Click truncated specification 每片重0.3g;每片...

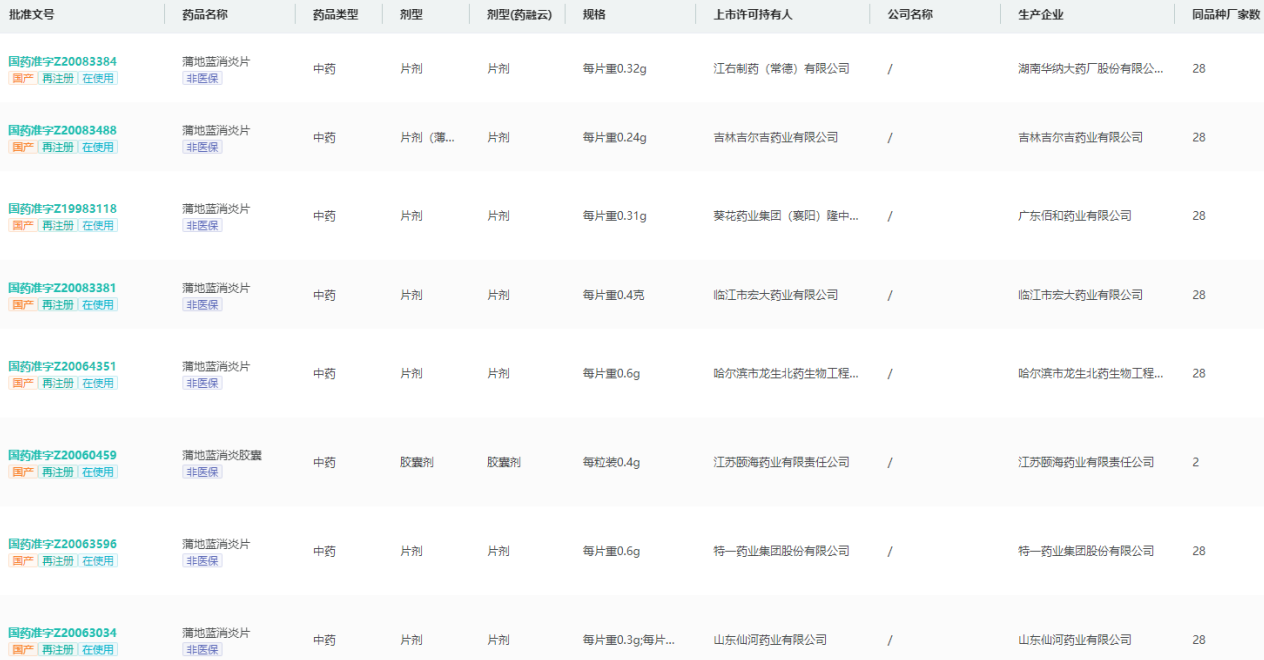point(629,640)
